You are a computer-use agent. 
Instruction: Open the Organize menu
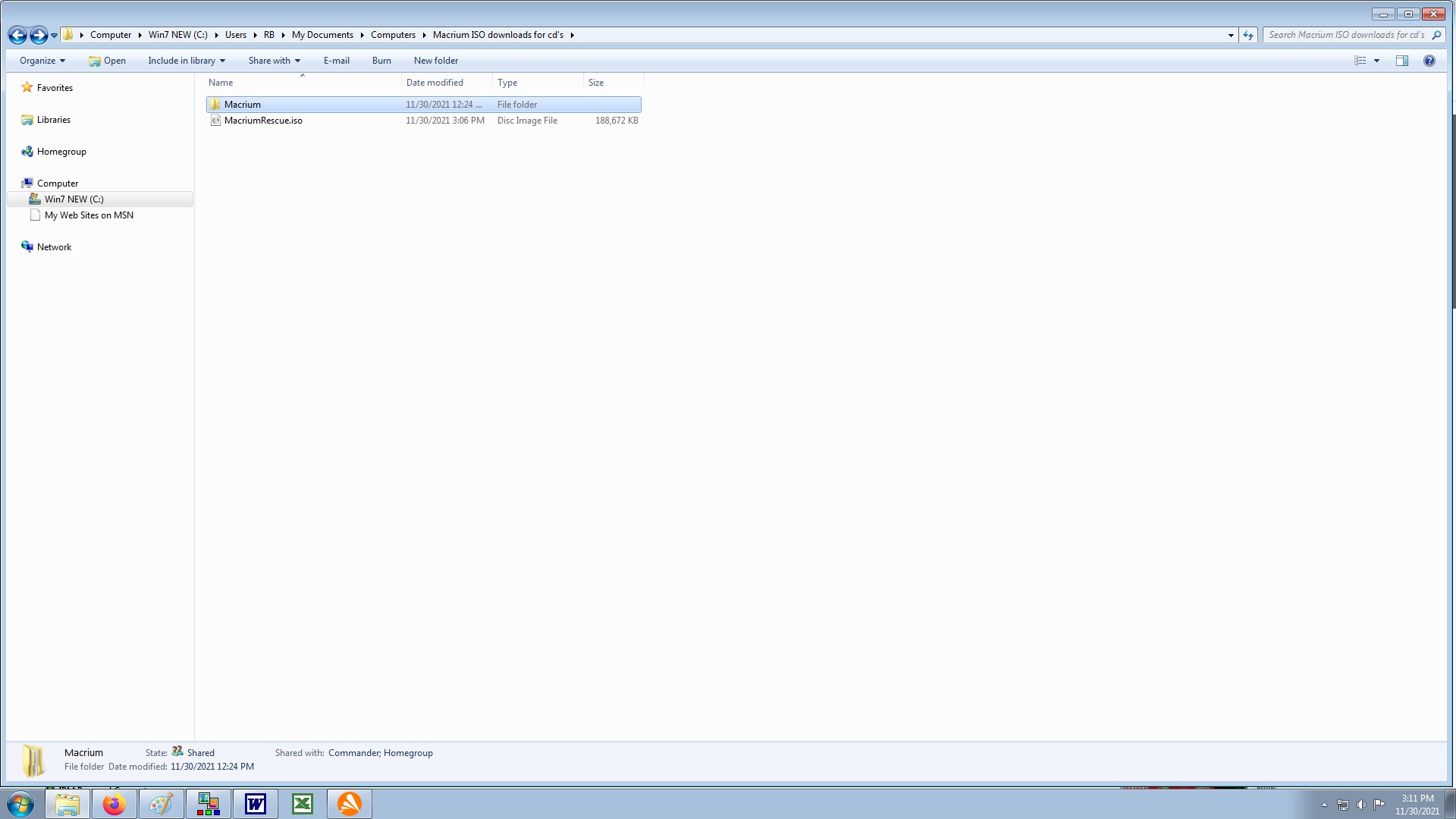(42, 61)
